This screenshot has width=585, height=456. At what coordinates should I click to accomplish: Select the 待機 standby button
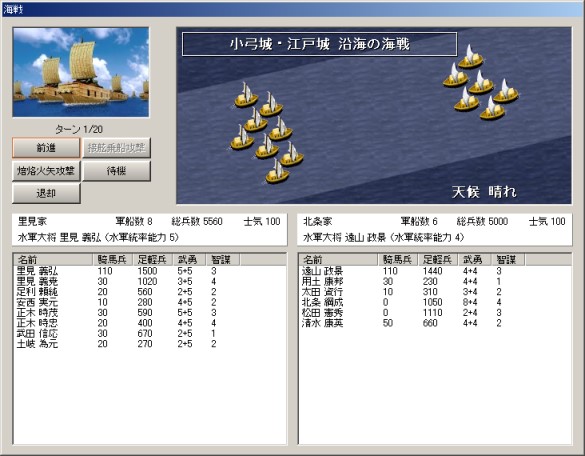coord(116,171)
